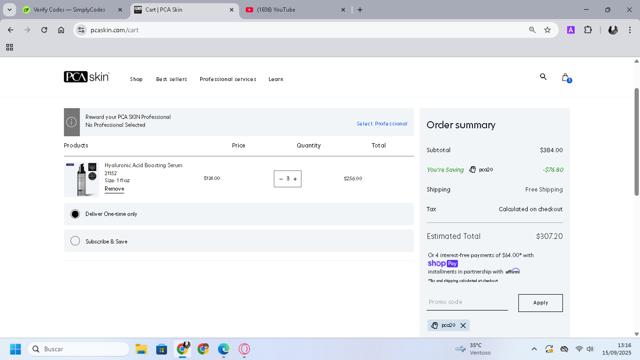Decrease quantity with minus button
Screen dimensions: 640x360
point(281,179)
